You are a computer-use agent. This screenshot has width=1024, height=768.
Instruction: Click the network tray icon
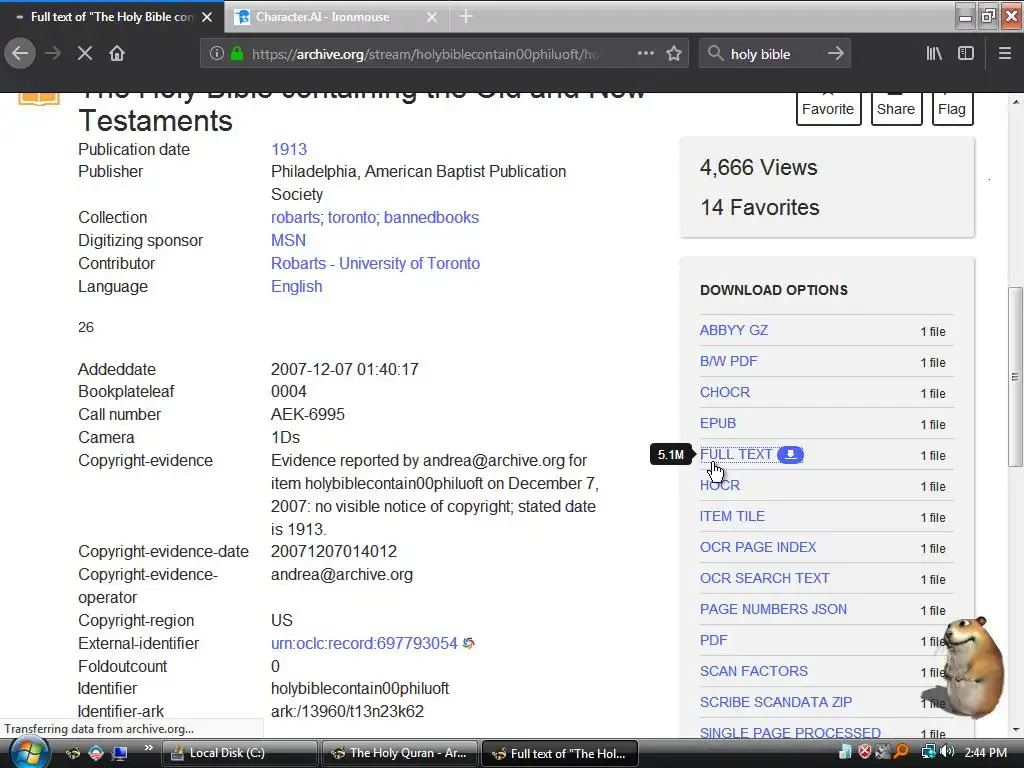929,752
